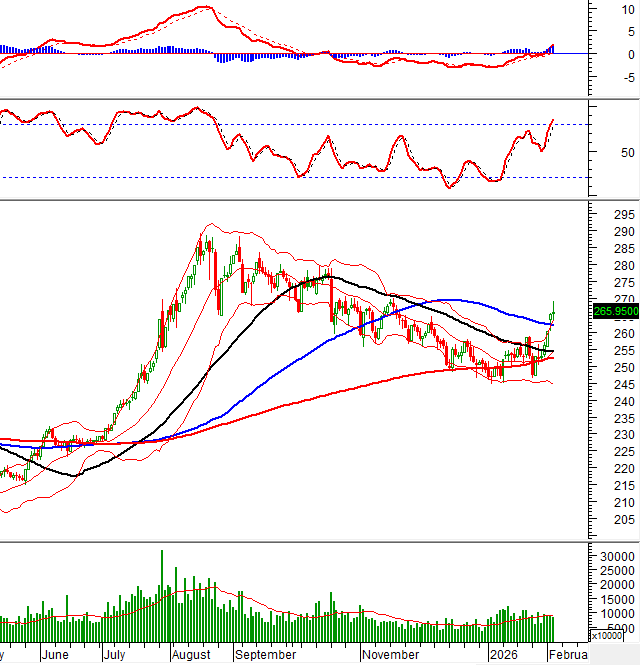Click the 295 level on the price axis
The height and width of the screenshot is (665, 640).
(x=624, y=215)
